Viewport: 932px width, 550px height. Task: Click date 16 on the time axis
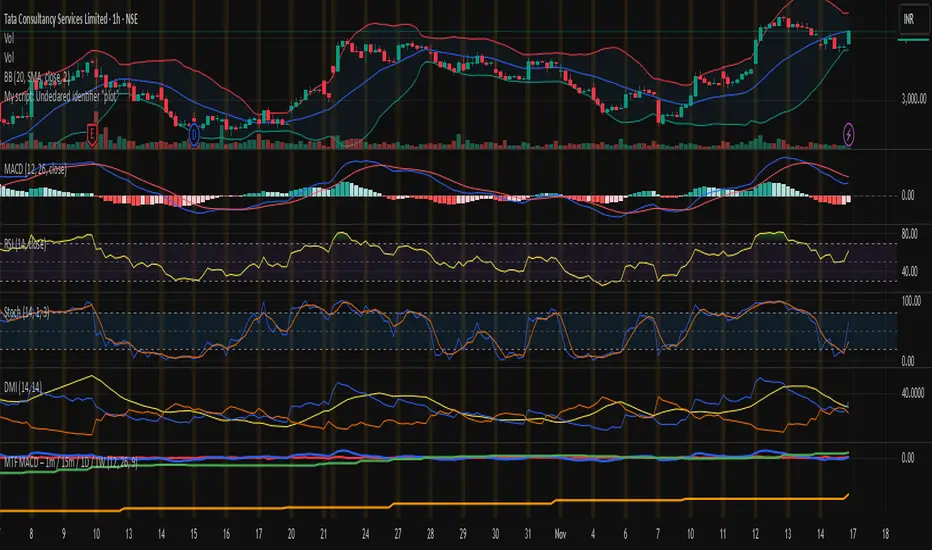pyautogui.click(x=226, y=534)
